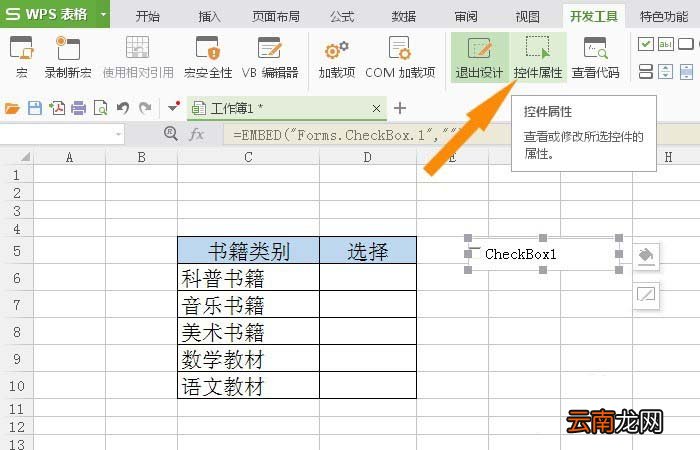Click into the formula bar with EMBED formula
700x450 pixels.
tap(462, 134)
